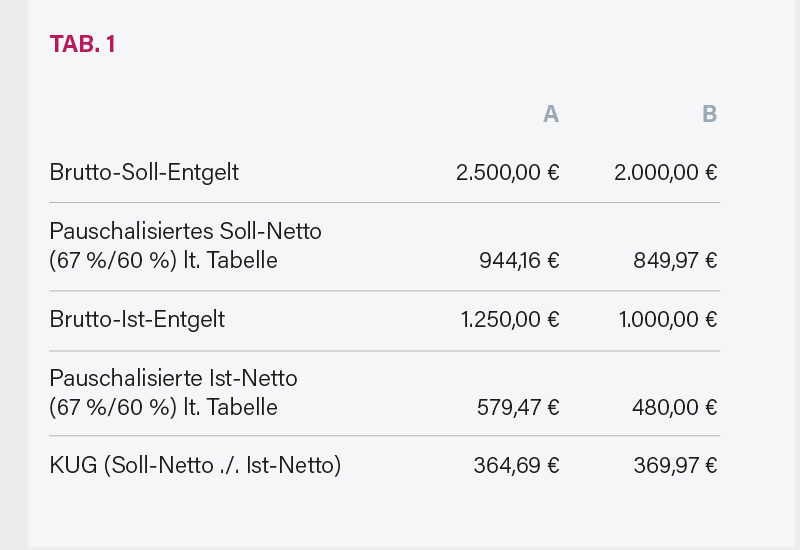Select the 2.000,00 € value
The height and width of the screenshot is (550, 800).
(x=665, y=172)
